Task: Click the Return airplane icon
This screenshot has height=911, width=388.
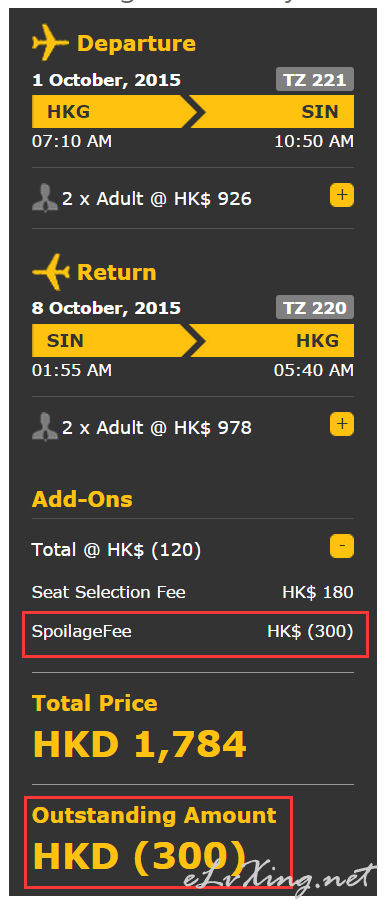Action: pos(51,271)
